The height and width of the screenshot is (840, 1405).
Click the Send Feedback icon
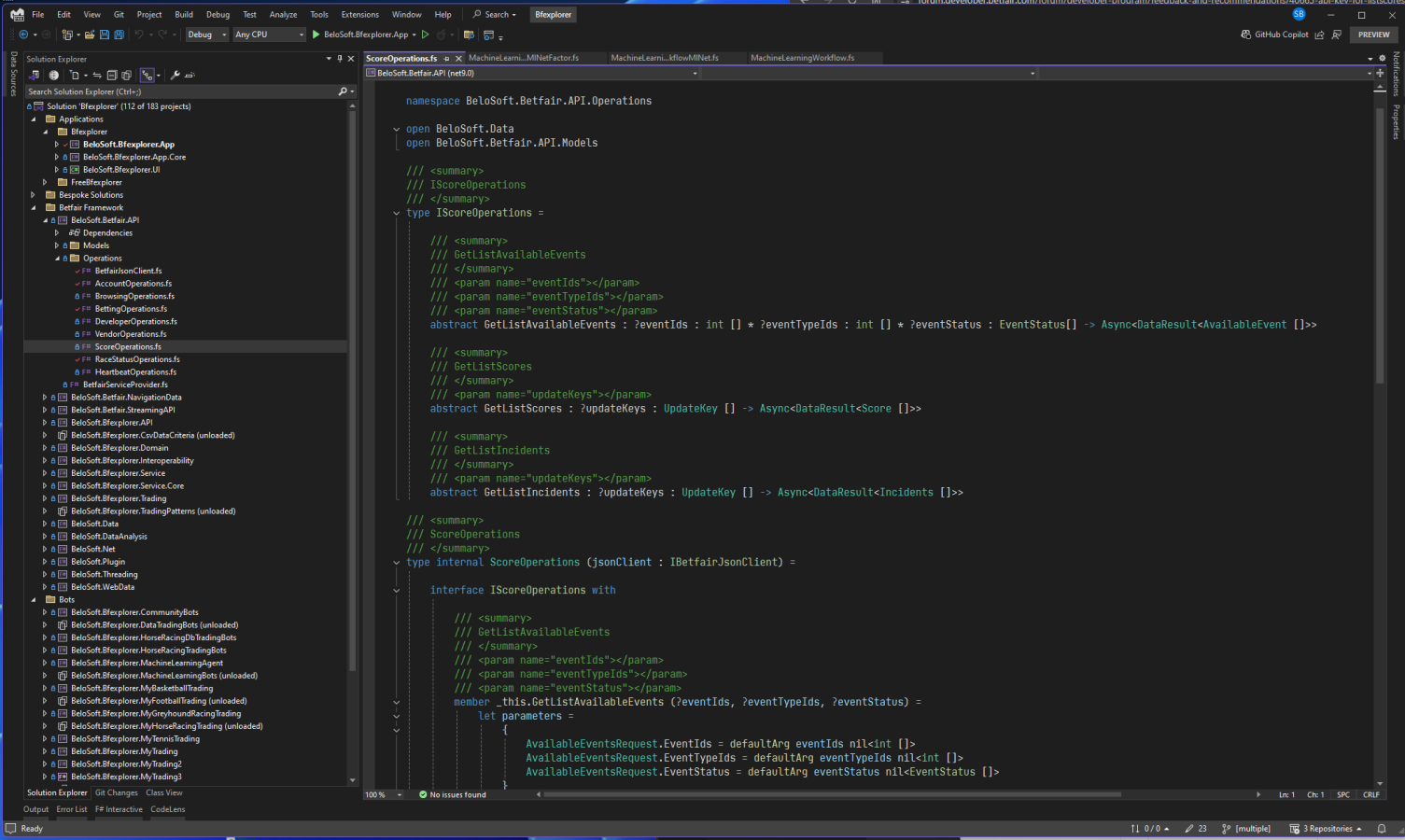1337,35
